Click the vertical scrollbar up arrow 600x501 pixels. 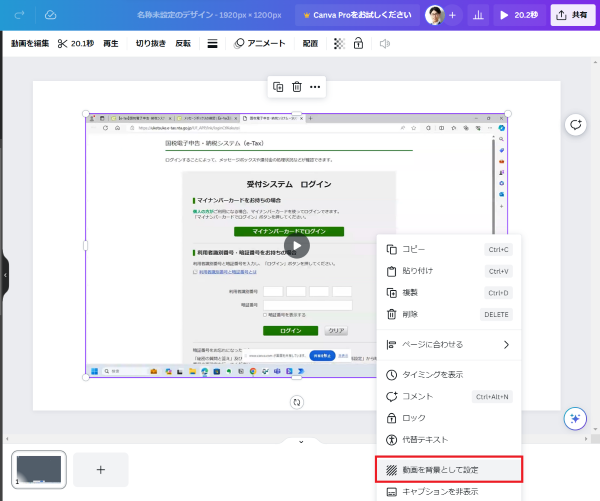tap(595, 62)
